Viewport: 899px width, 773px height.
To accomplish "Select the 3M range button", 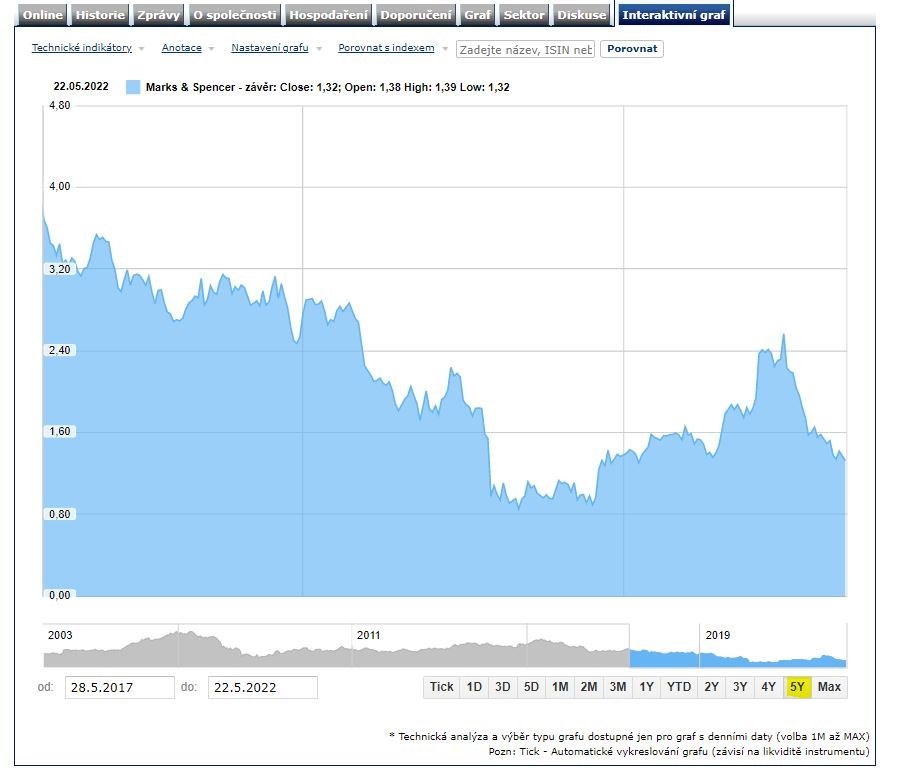I will 618,687.
